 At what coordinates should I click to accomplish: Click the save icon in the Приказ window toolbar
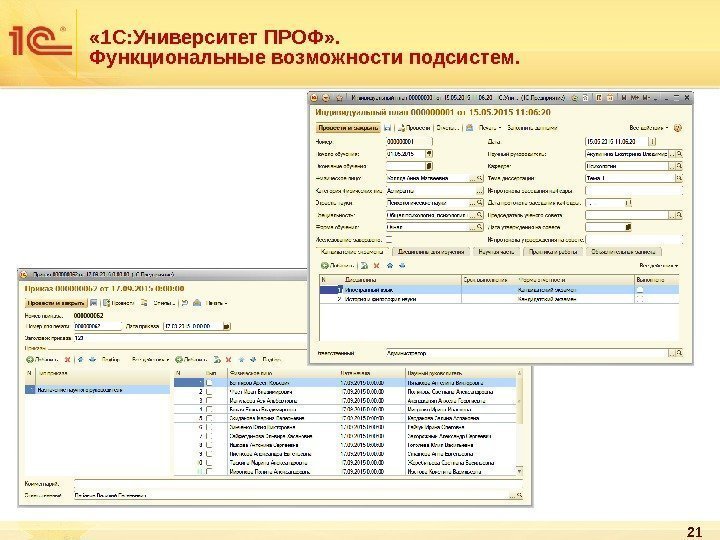click(94, 303)
